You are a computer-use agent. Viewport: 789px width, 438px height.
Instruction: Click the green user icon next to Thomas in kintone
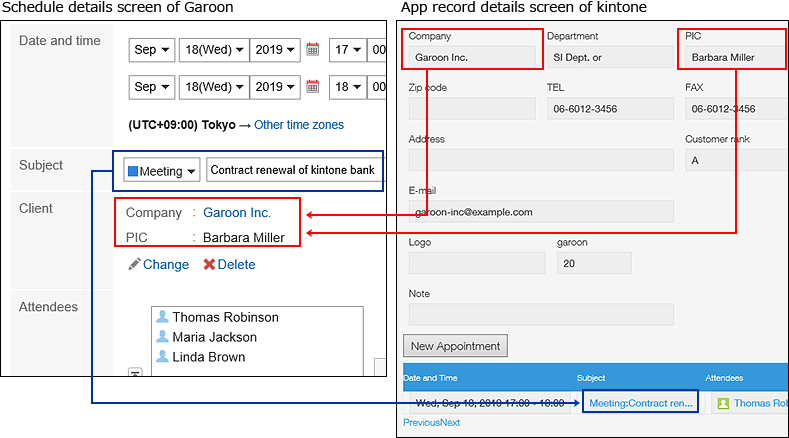723,403
